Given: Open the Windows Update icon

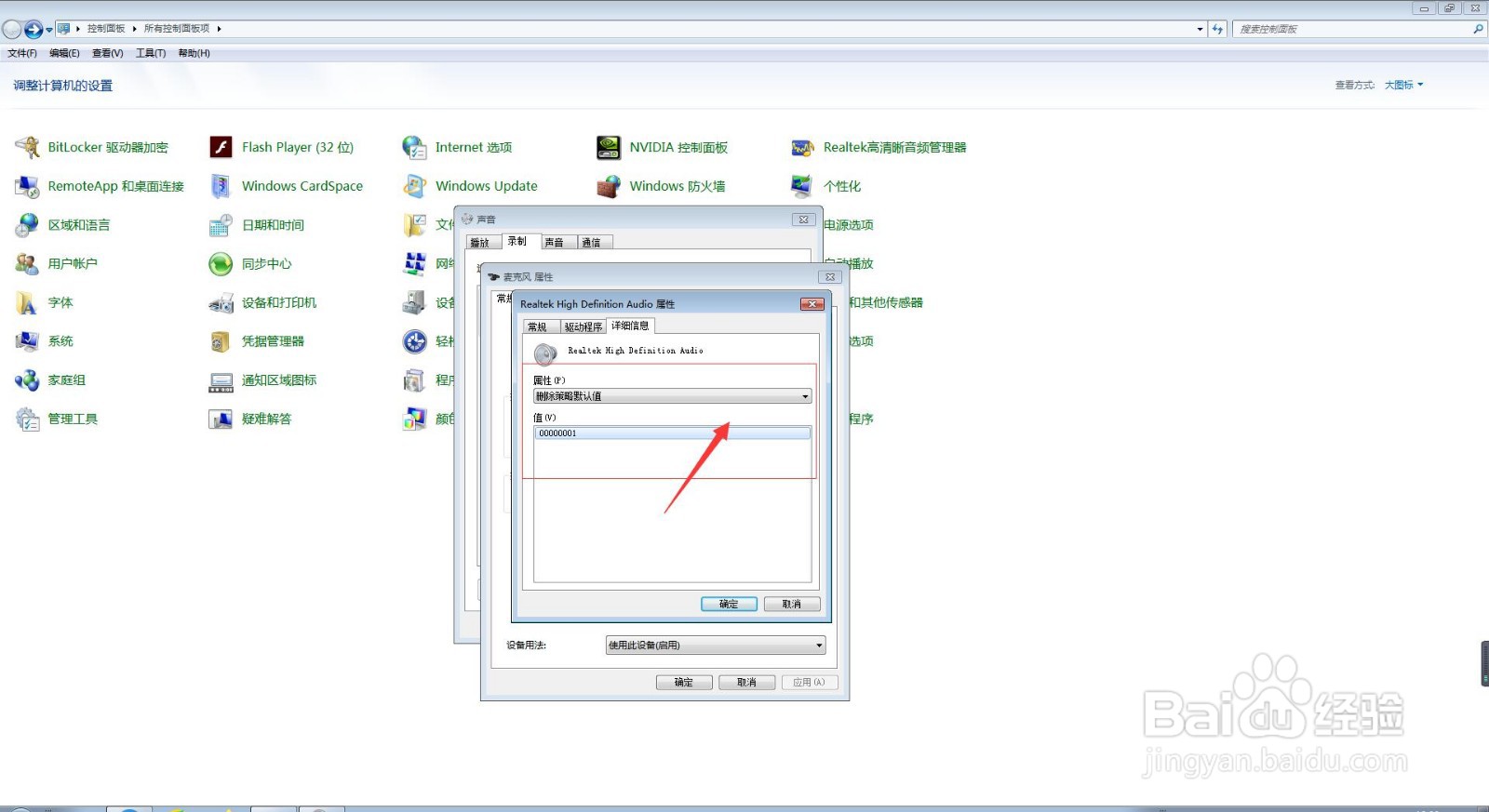Looking at the screenshot, I should point(414,186).
